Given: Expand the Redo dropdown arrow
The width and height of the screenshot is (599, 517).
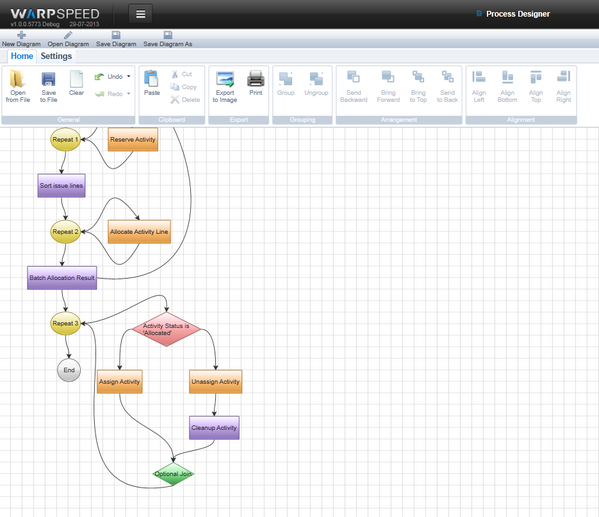Looking at the screenshot, I should click(129, 94).
